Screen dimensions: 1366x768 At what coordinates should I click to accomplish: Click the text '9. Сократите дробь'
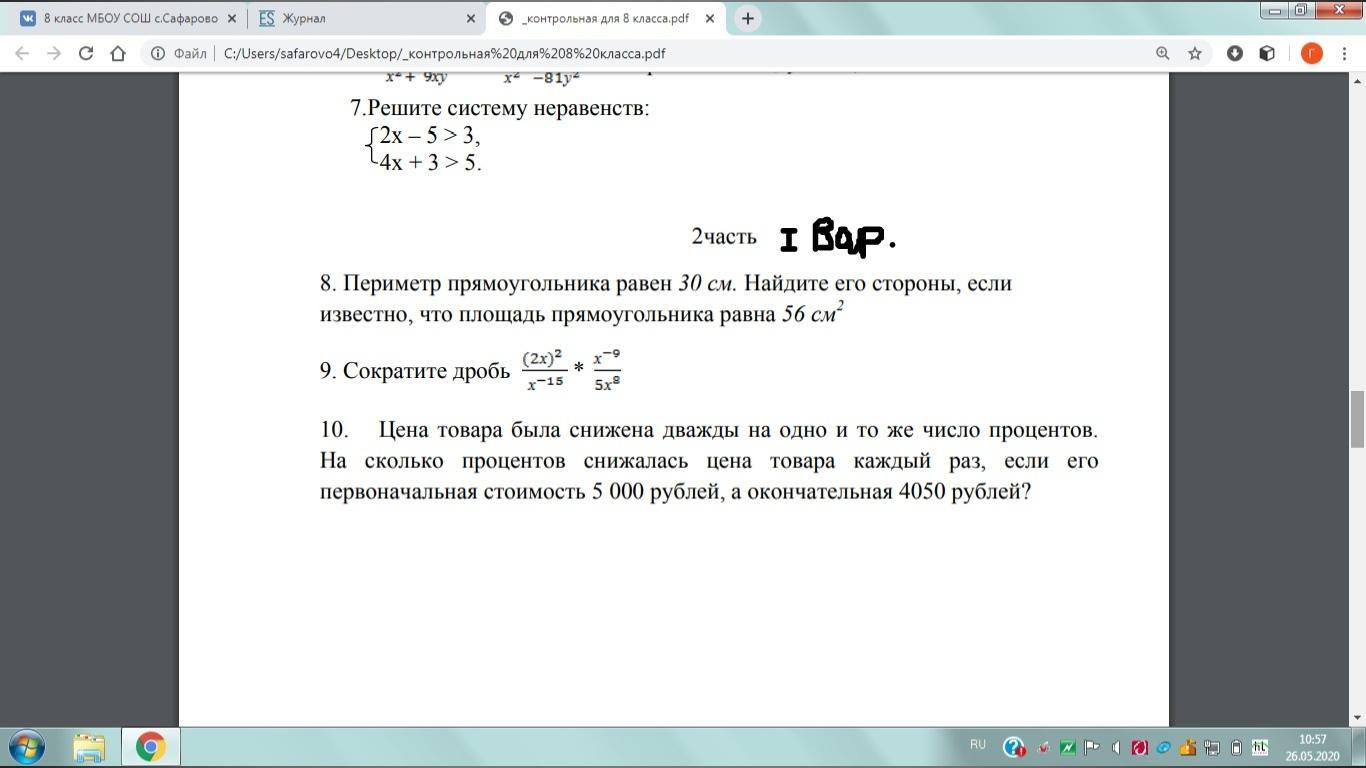pos(415,371)
